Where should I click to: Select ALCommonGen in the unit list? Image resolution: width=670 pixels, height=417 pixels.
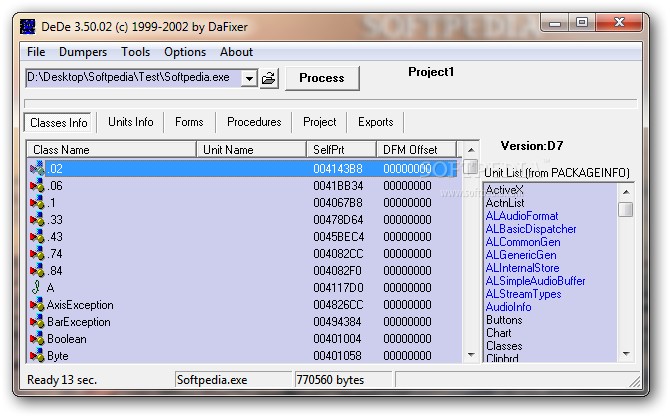(523, 242)
